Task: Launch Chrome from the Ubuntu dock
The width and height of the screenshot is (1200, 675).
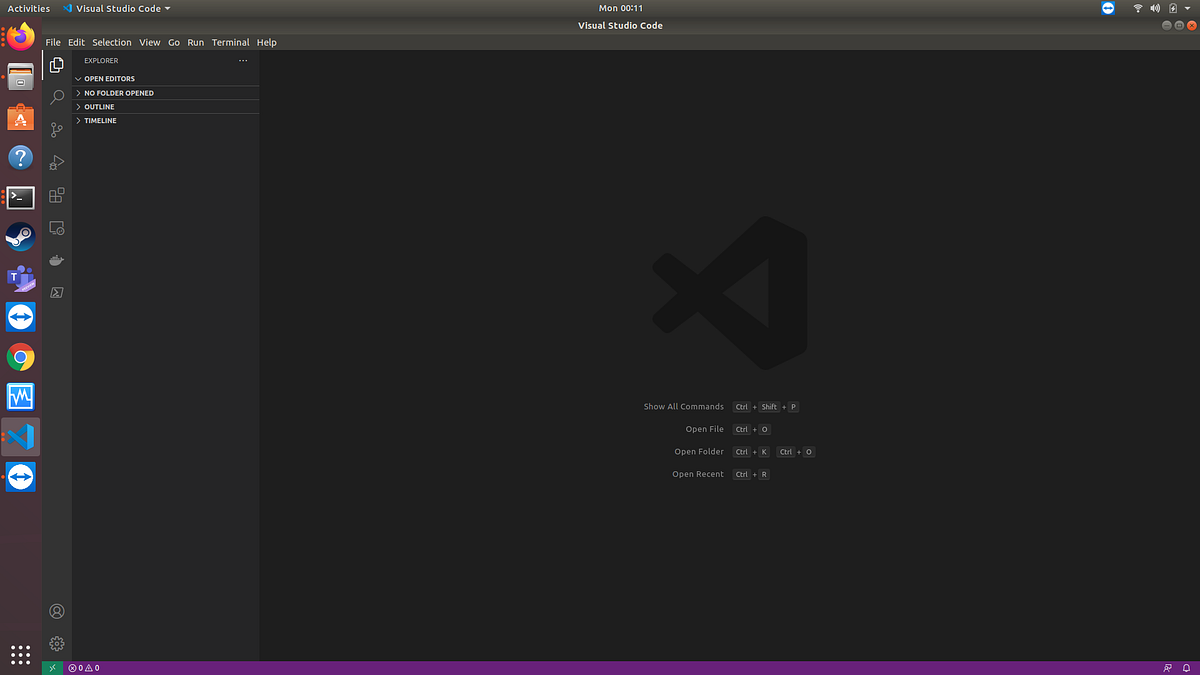Action: pyautogui.click(x=20, y=357)
